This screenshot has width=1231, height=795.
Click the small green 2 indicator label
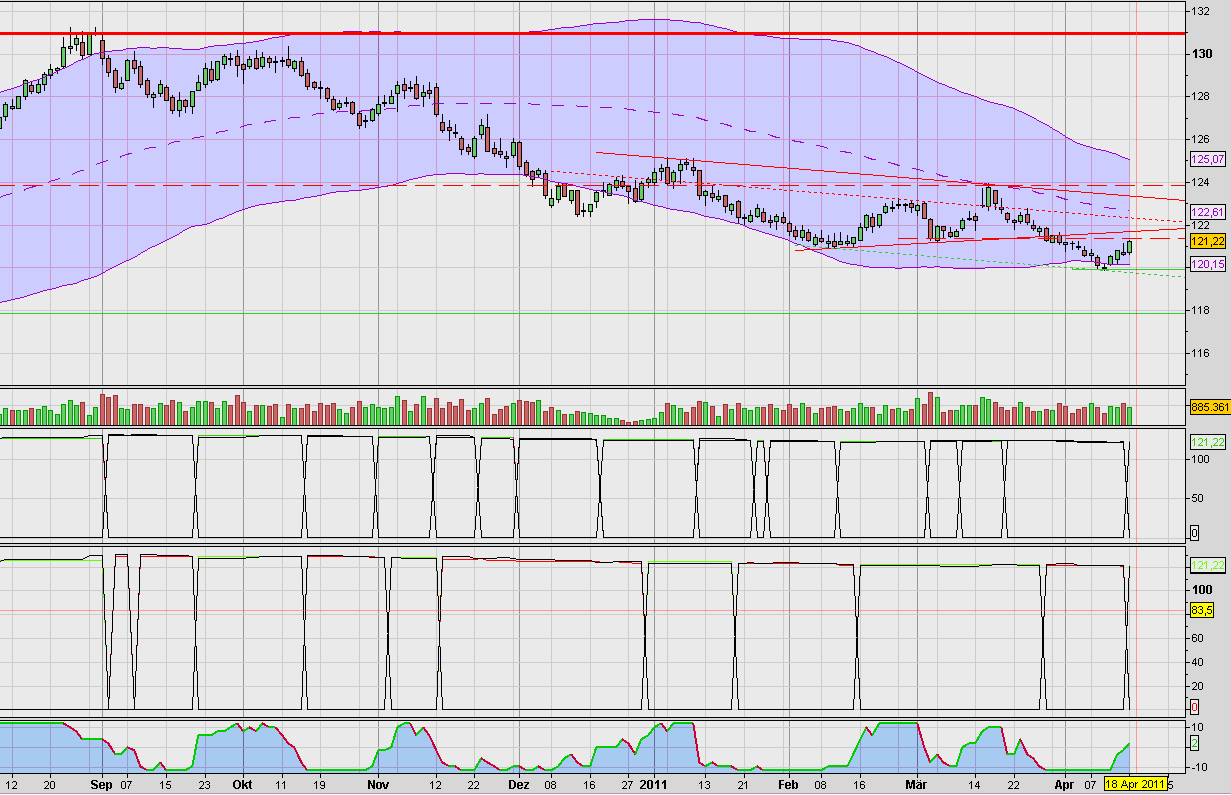tap(1196, 742)
